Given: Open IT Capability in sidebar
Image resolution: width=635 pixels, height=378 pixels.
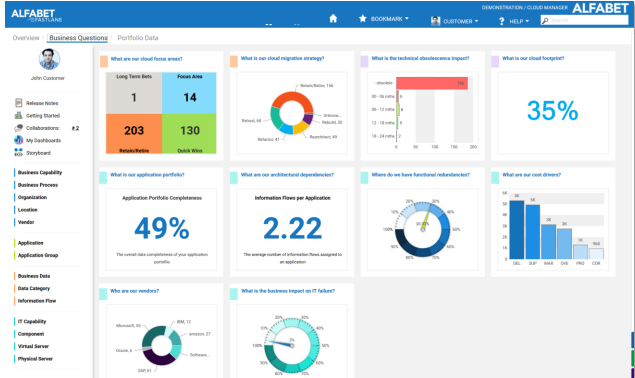Looking at the screenshot, I should pyautogui.click(x=32, y=322).
